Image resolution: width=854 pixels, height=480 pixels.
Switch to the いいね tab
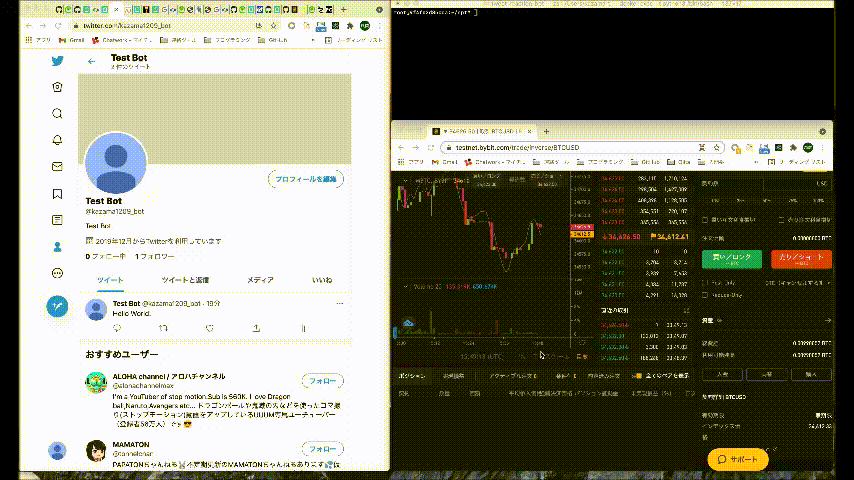pyautogui.click(x=322, y=280)
